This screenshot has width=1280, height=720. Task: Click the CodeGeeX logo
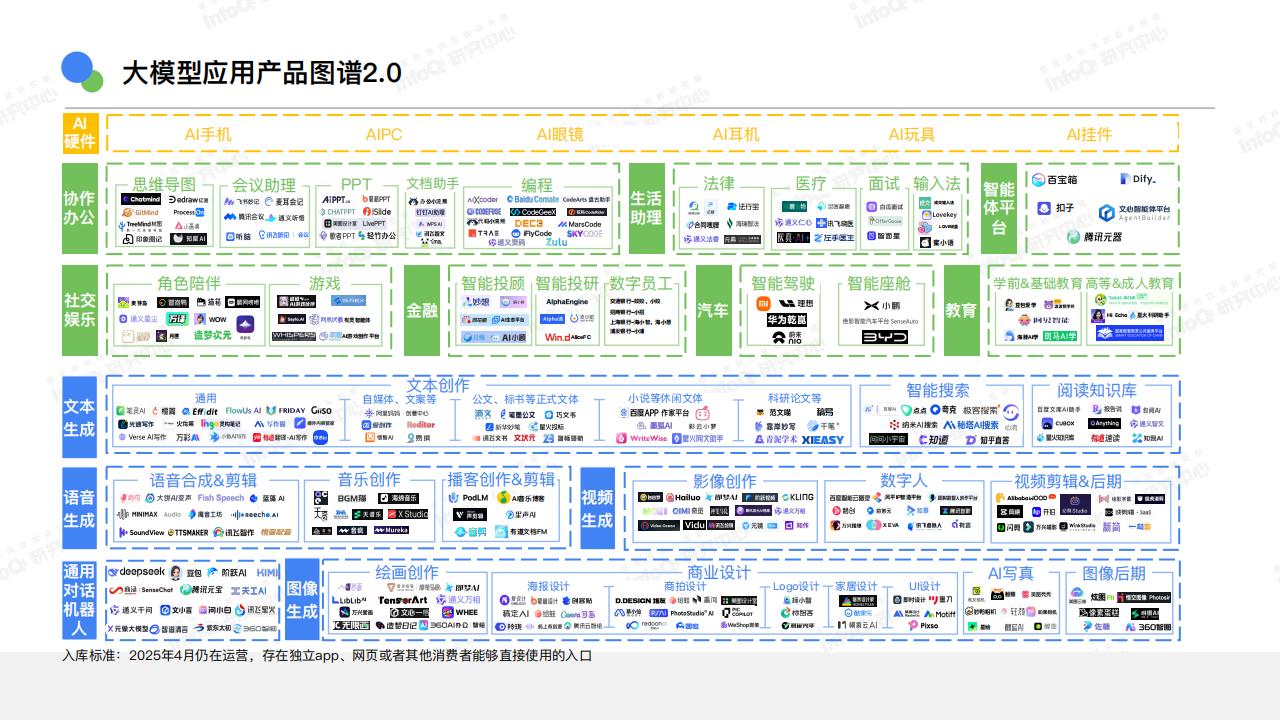coord(533,212)
